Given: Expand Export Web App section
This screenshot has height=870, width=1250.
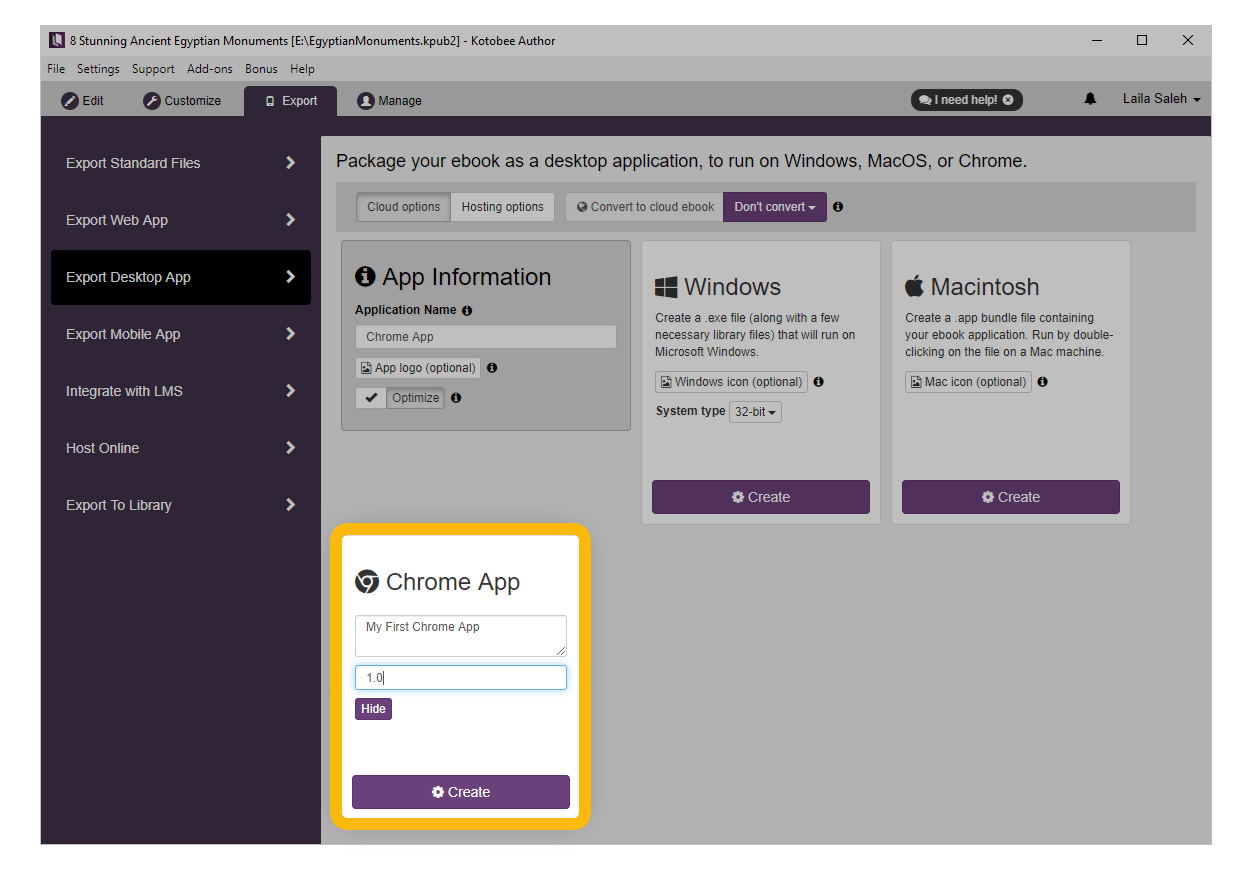Looking at the screenshot, I should (181, 220).
